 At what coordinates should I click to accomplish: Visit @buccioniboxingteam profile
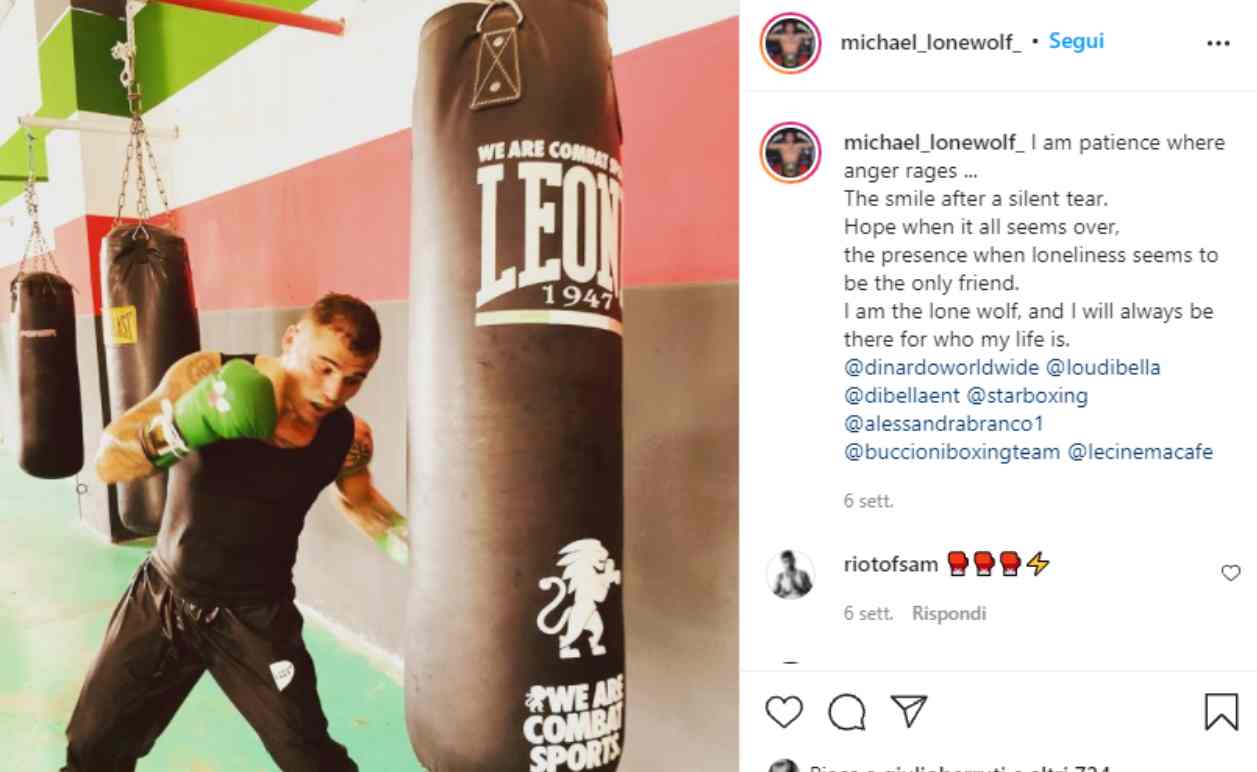coord(952,451)
